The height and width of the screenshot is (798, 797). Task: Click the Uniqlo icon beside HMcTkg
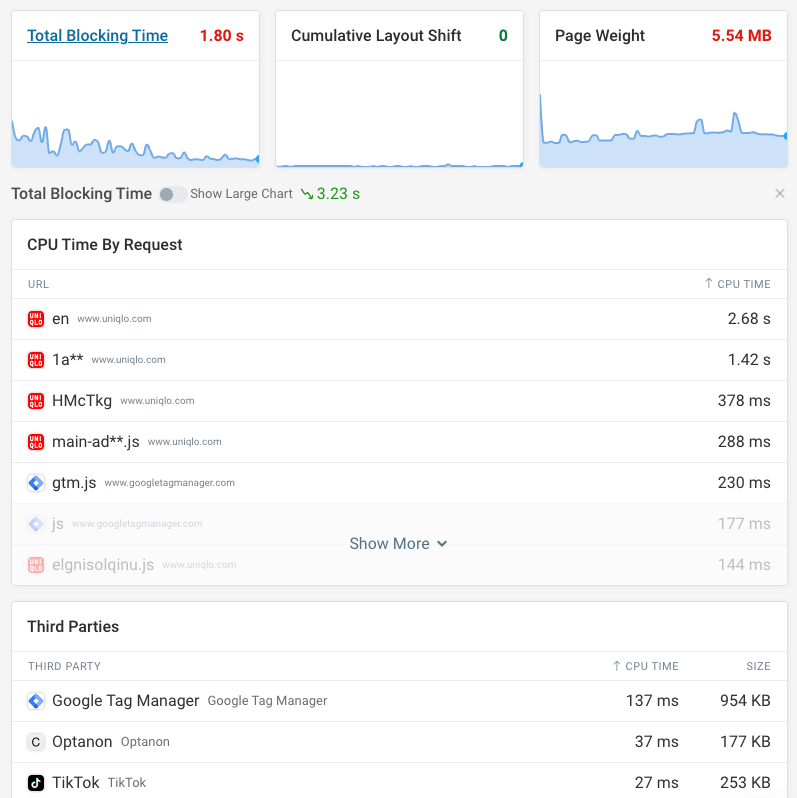[x=36, y=401]
